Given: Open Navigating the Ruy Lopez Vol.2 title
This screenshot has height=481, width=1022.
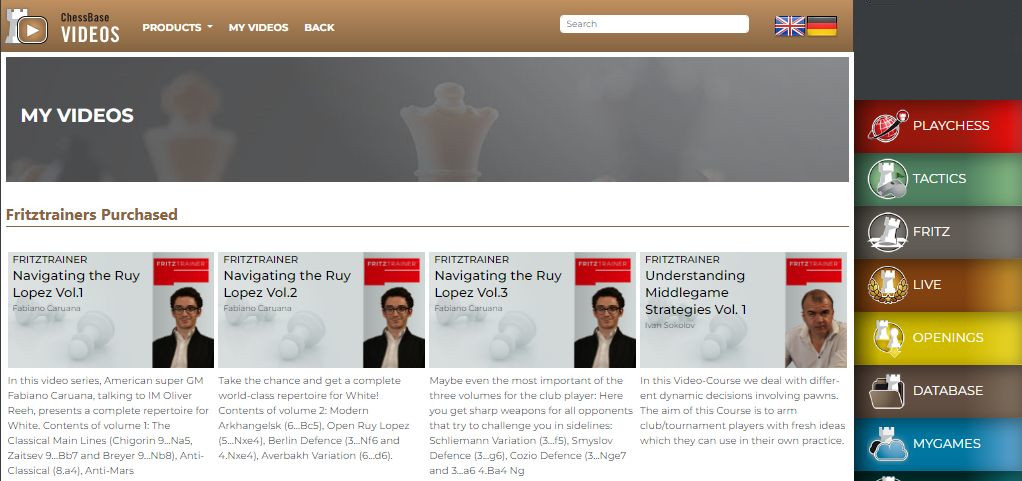Looking at the screenshot, I should 287,284.
